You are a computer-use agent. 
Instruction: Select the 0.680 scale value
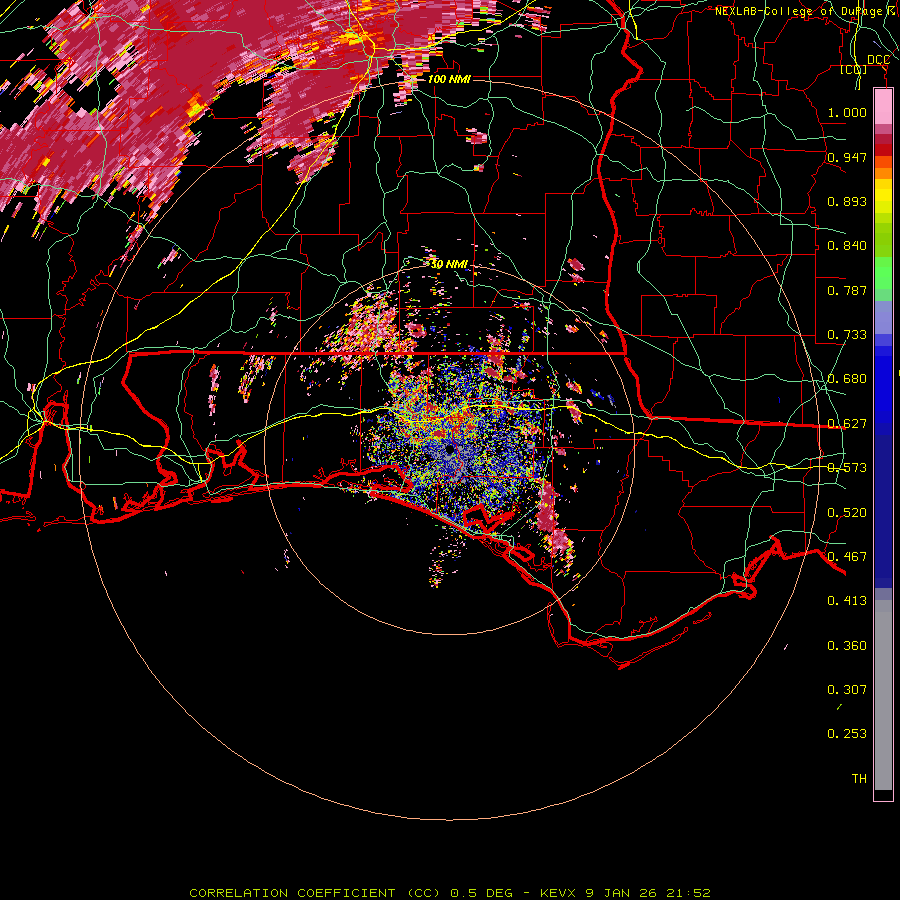pyautogui.click(x=847, y=379)
